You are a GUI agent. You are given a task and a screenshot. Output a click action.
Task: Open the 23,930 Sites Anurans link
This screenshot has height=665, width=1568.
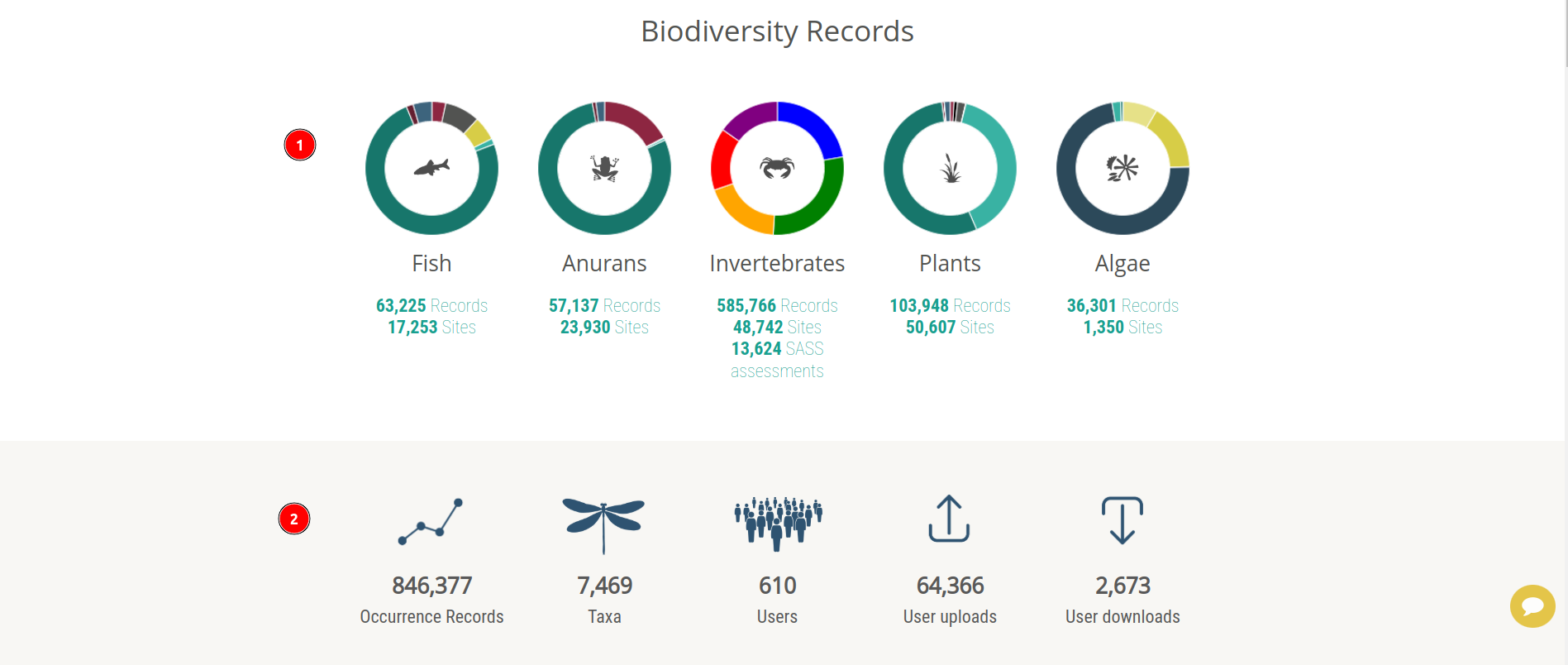(x=604, y=327)
